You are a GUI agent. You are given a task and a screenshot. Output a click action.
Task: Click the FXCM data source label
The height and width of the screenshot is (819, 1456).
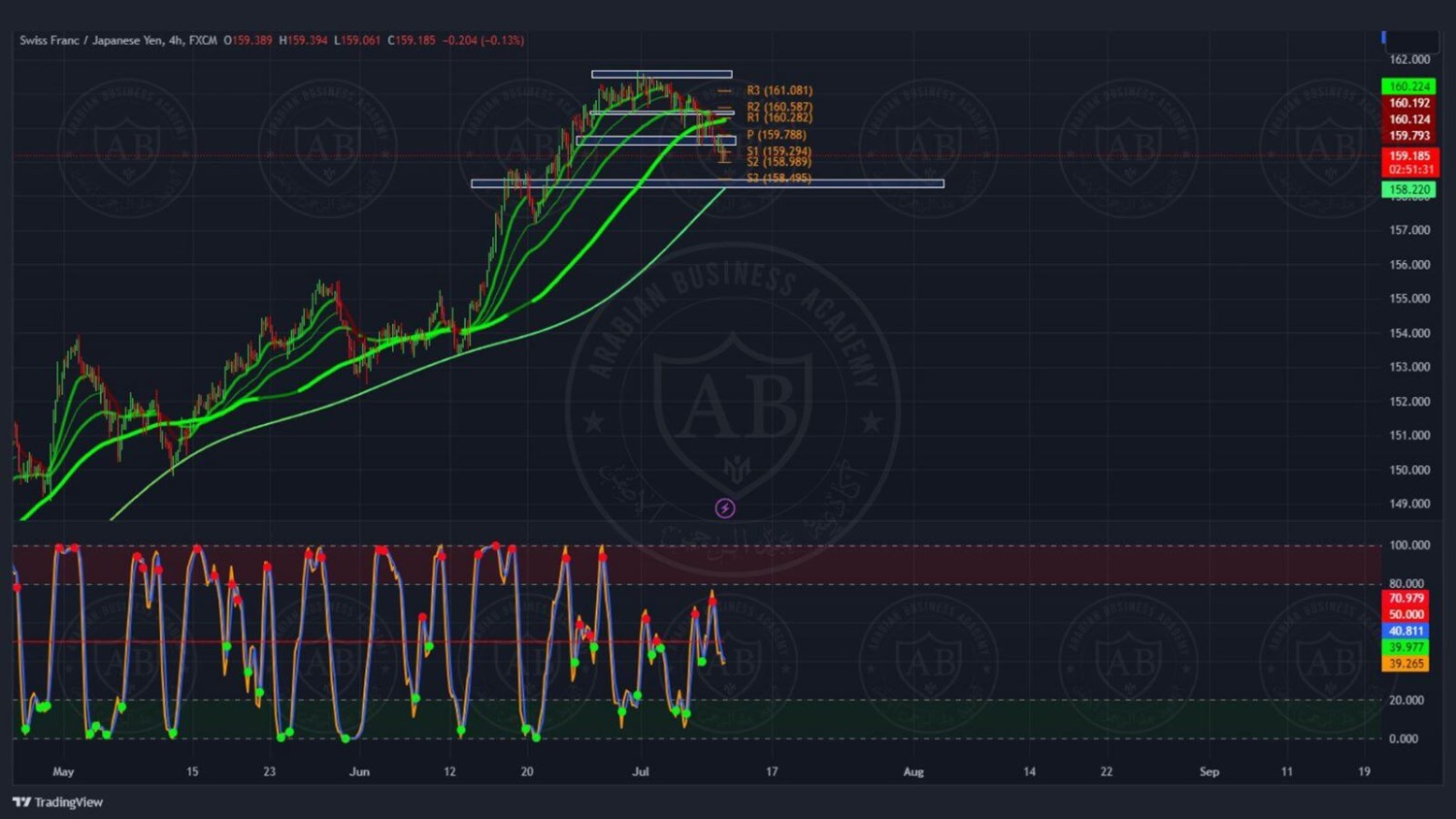[203, 40]
